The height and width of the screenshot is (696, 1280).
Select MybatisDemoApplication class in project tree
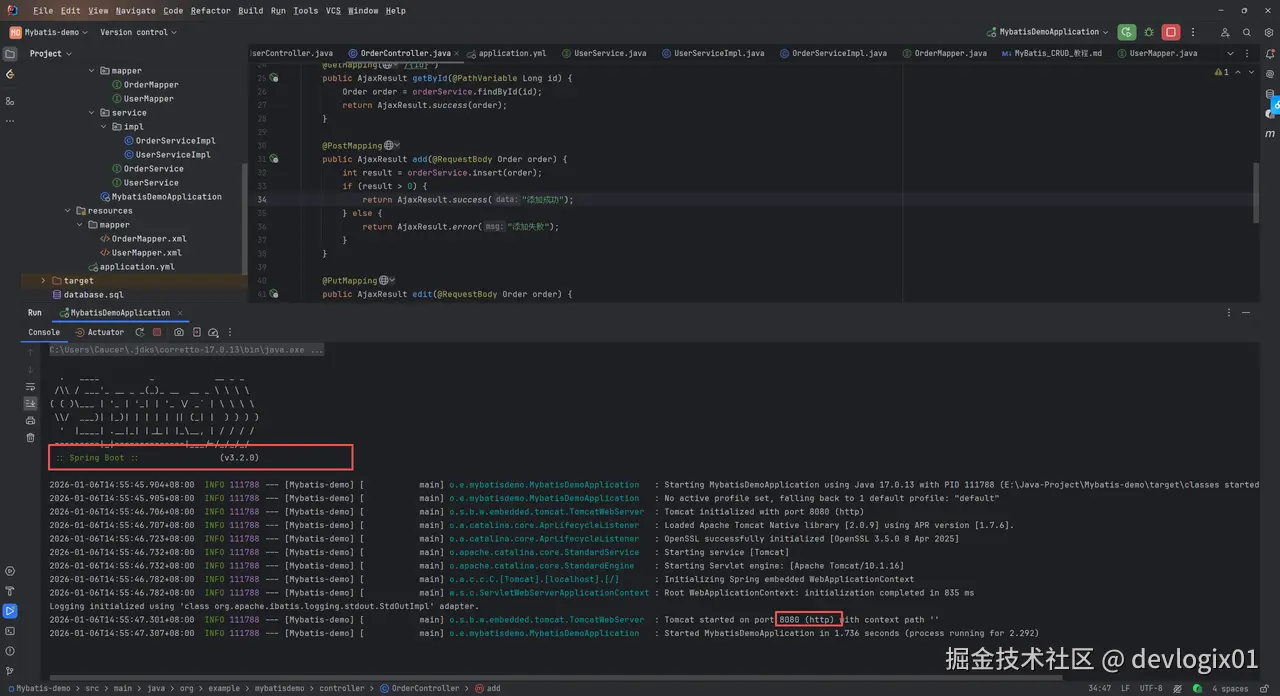click(x=160, y=197)
